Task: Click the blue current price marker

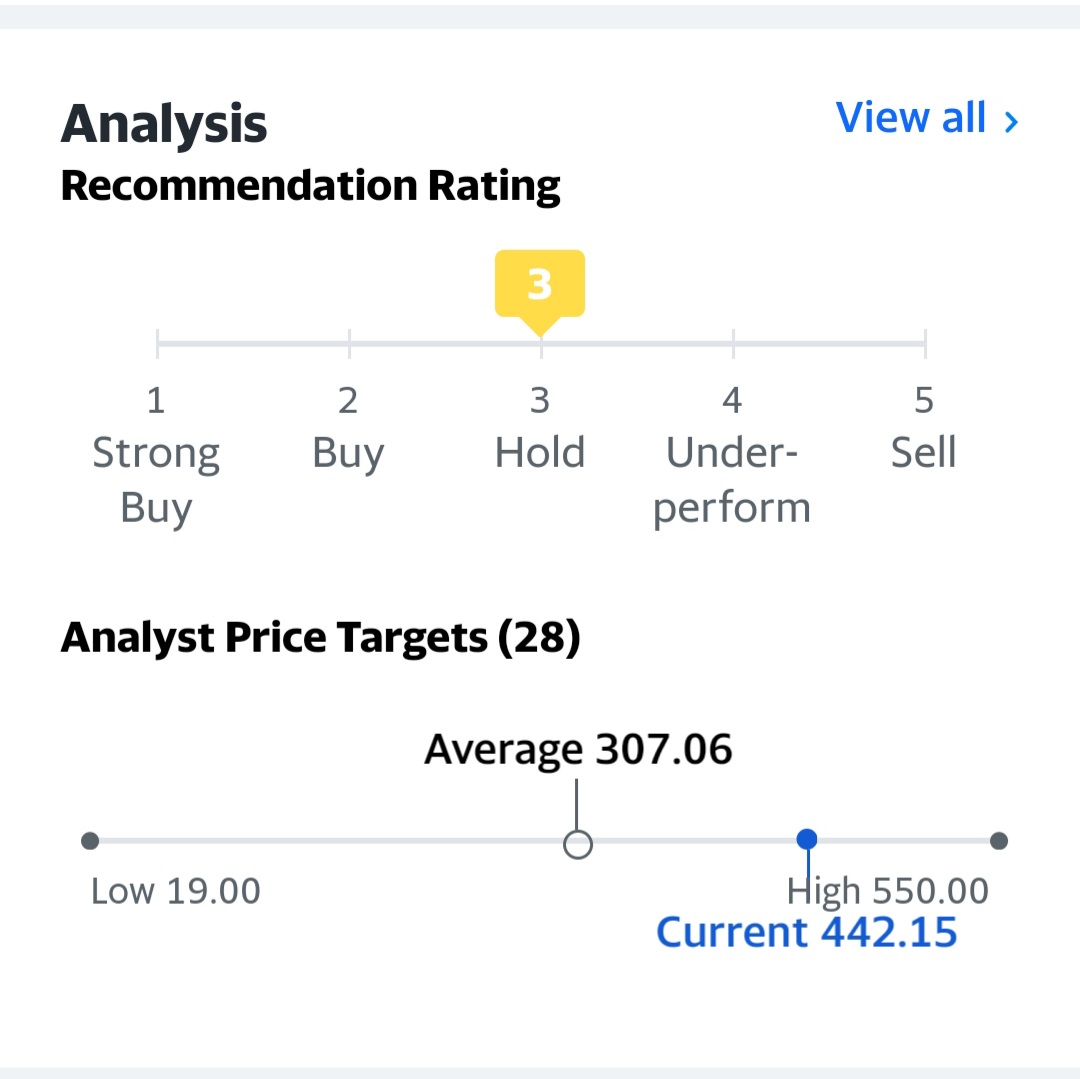Action: (x=807, y=839)
